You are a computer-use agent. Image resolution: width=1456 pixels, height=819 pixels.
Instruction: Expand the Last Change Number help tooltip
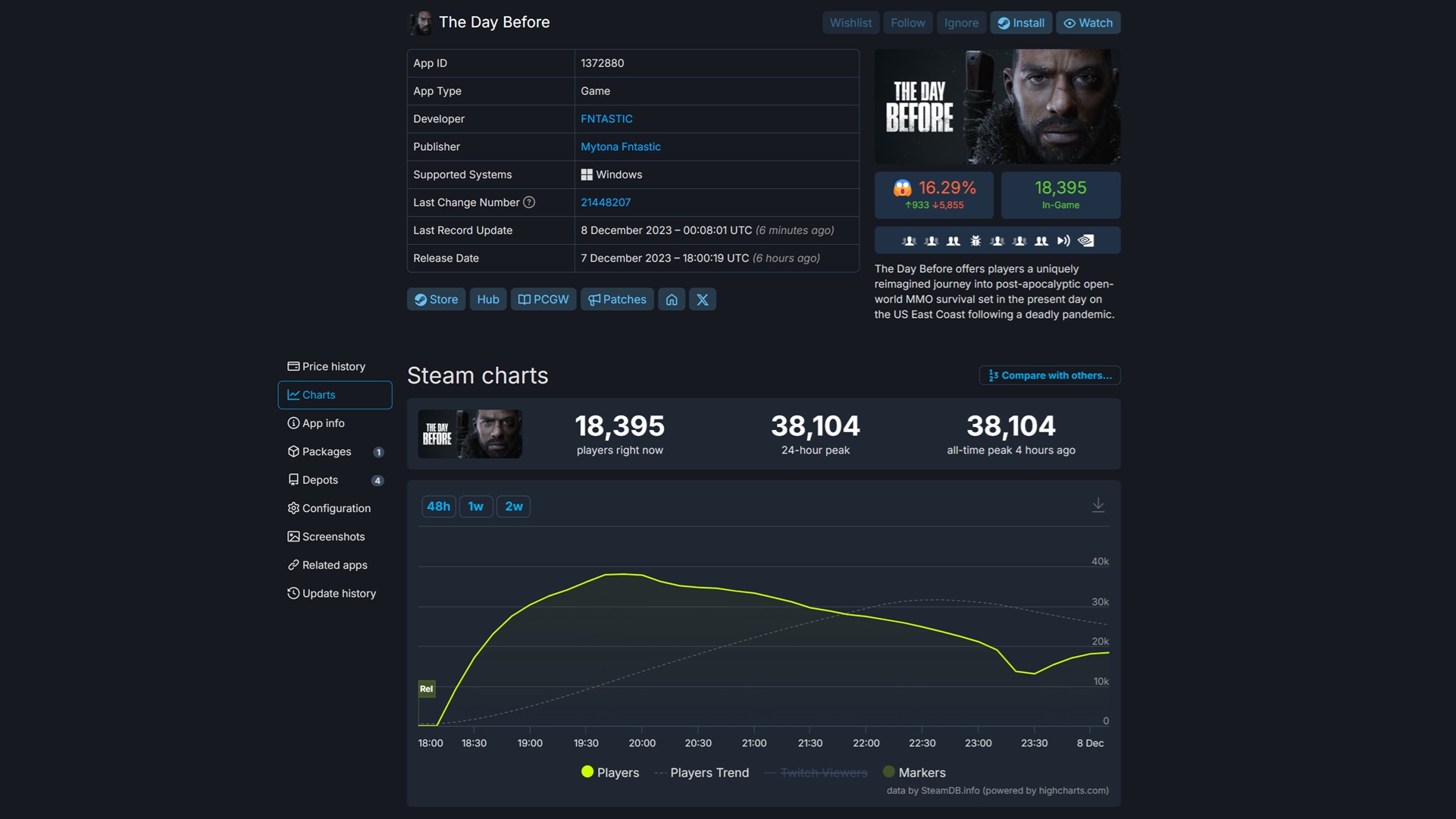tap(528, 202)
